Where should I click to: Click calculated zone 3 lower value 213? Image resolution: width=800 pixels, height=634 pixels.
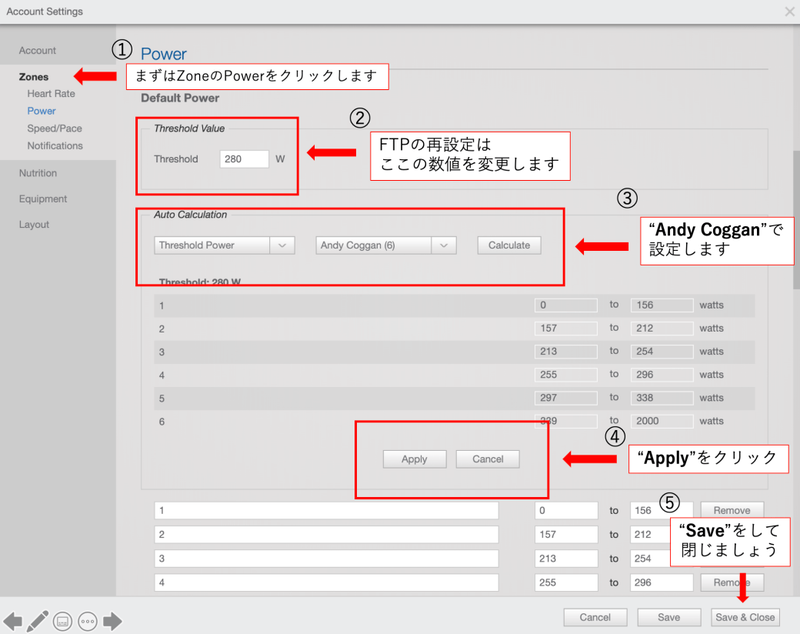[x=566, y=351]
